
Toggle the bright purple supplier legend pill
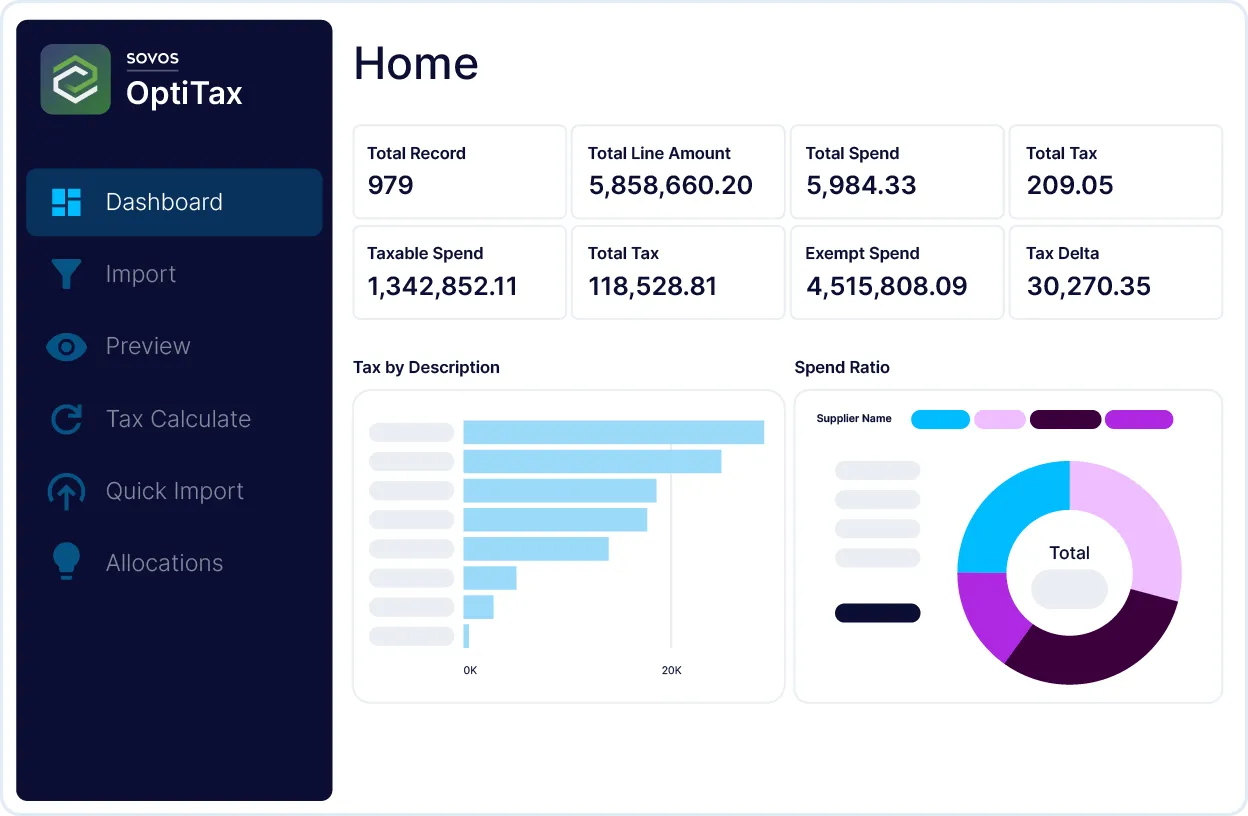pos(1138,419)
